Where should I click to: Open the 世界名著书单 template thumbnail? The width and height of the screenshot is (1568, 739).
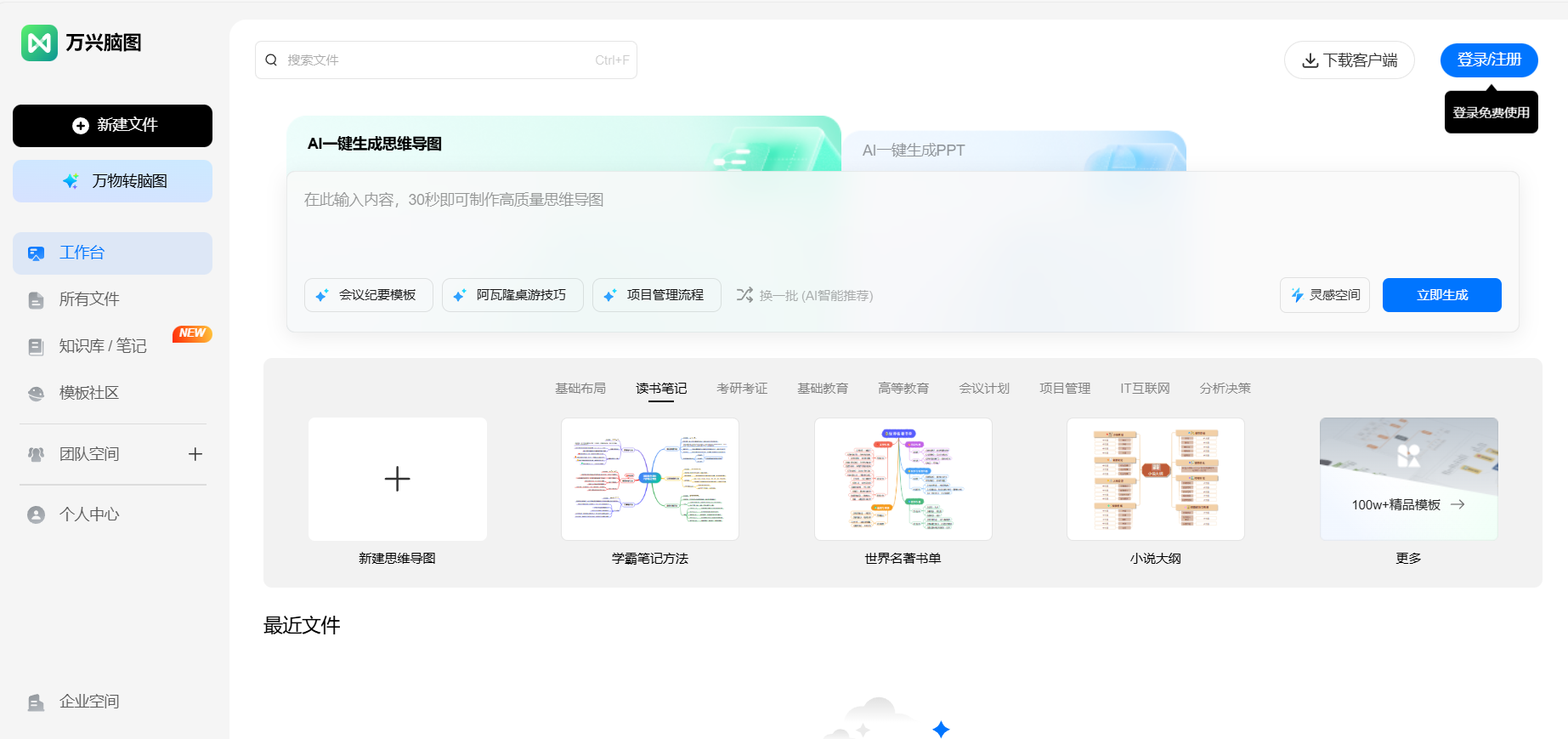pos(903,479)
